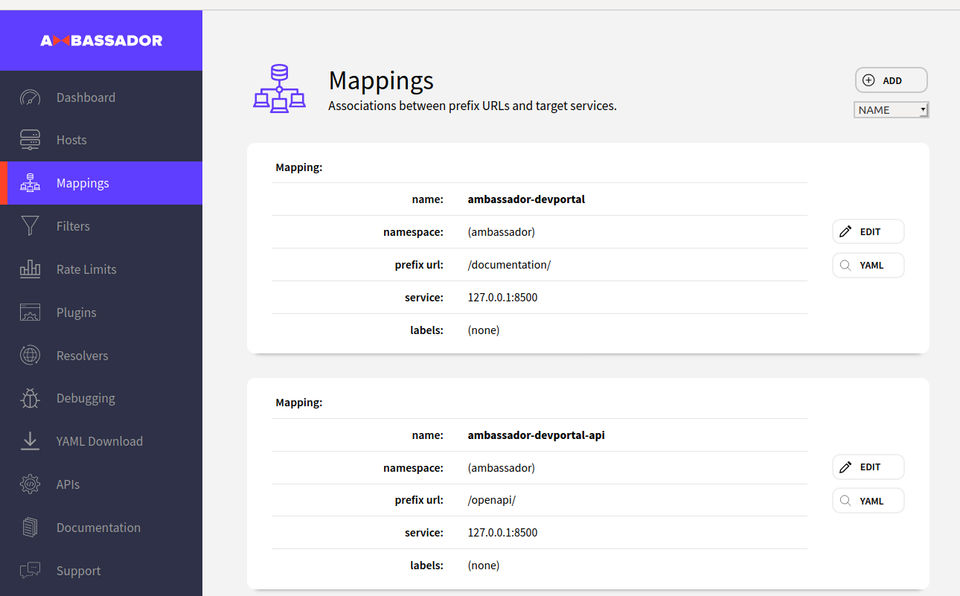Image resolution: width=960 pixels, height=596 pixels.
Task: Edit the ambassador-devportal mapping
Action: [868, 232]
